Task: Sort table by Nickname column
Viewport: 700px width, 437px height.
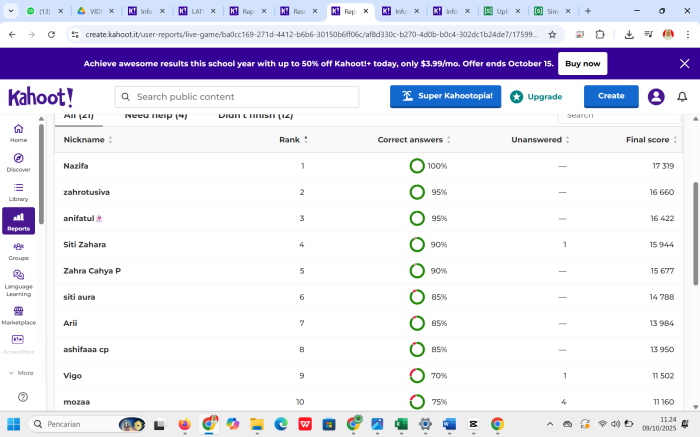Action: [86, 140]
